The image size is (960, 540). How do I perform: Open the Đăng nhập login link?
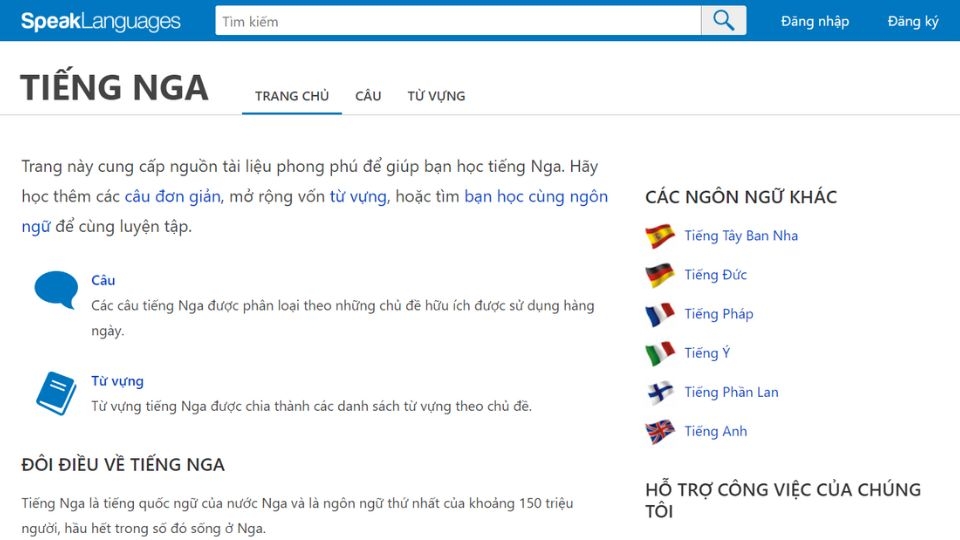815,21
